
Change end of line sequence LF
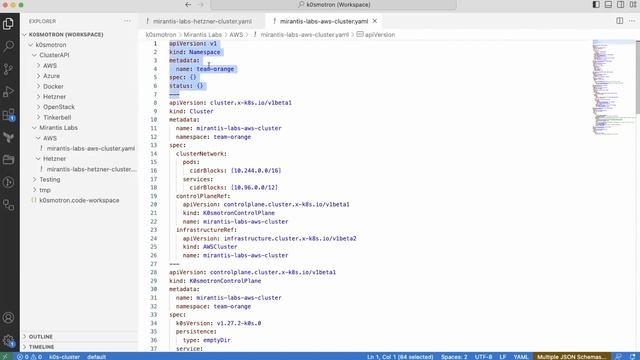[503, 357]
